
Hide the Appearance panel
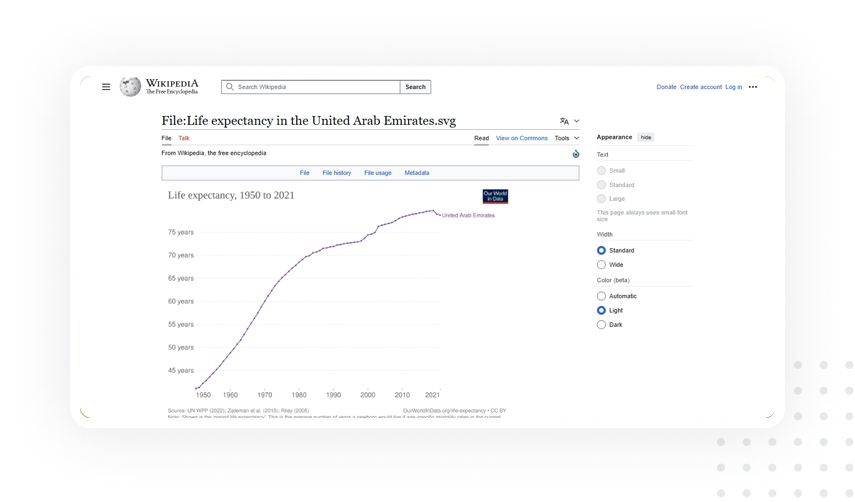click(646, 137)
